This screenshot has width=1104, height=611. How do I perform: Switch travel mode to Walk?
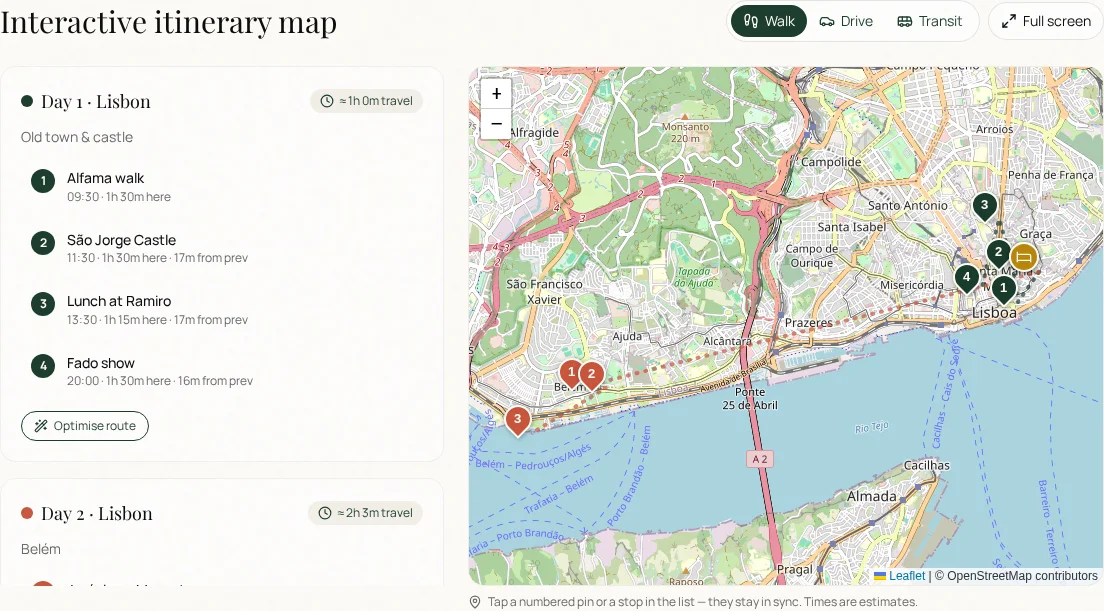[769, 21]
